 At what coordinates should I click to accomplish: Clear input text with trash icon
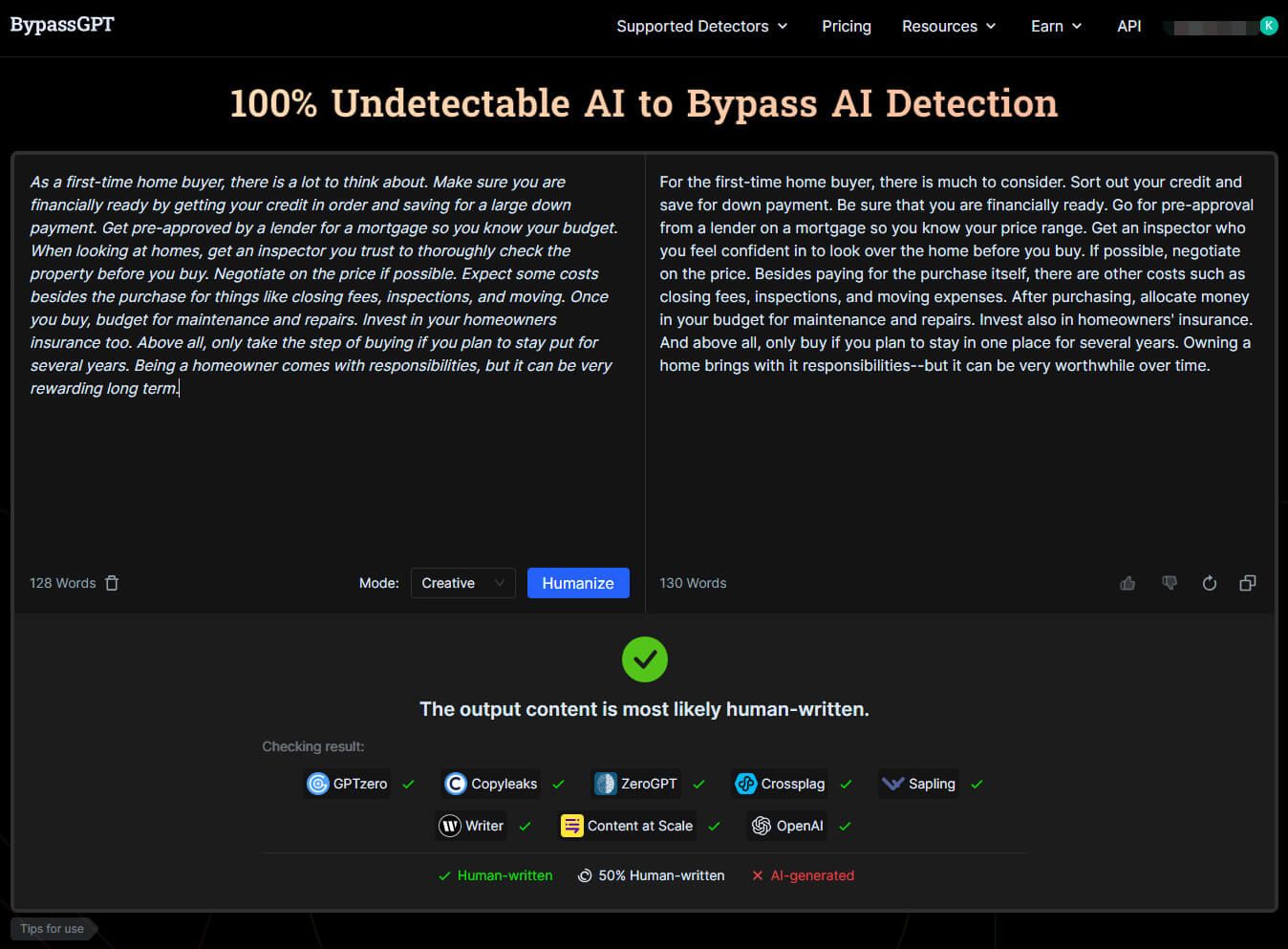tap(112, 583)
